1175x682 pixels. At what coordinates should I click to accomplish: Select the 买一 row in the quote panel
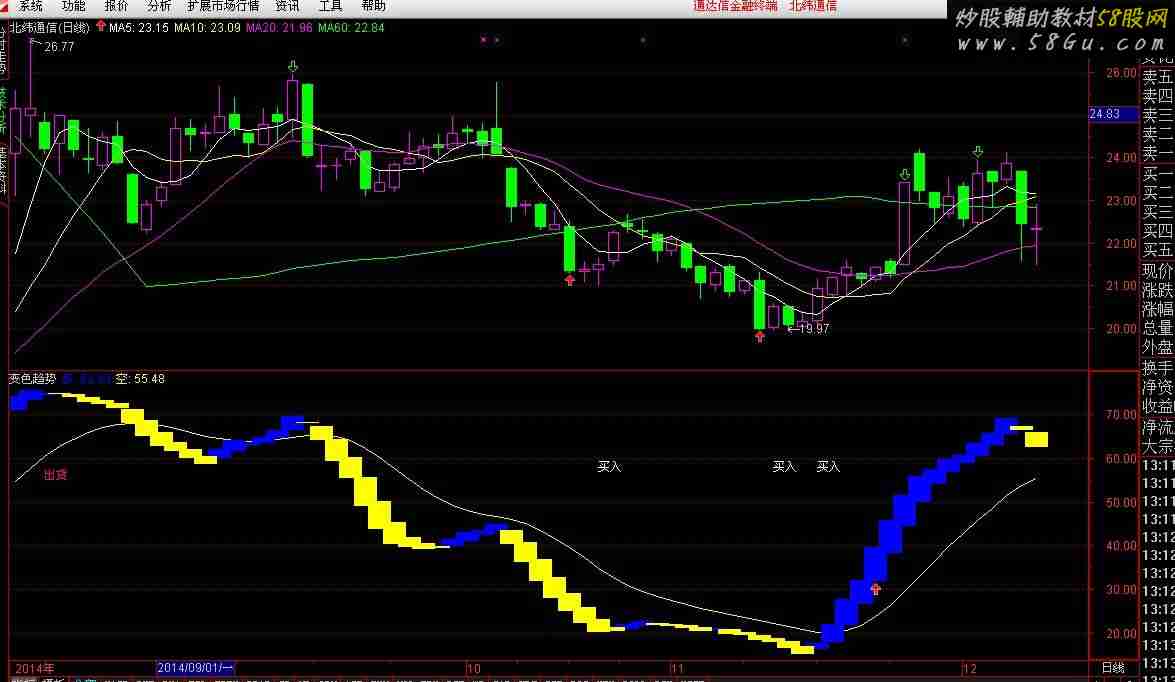pos(1158,174)
